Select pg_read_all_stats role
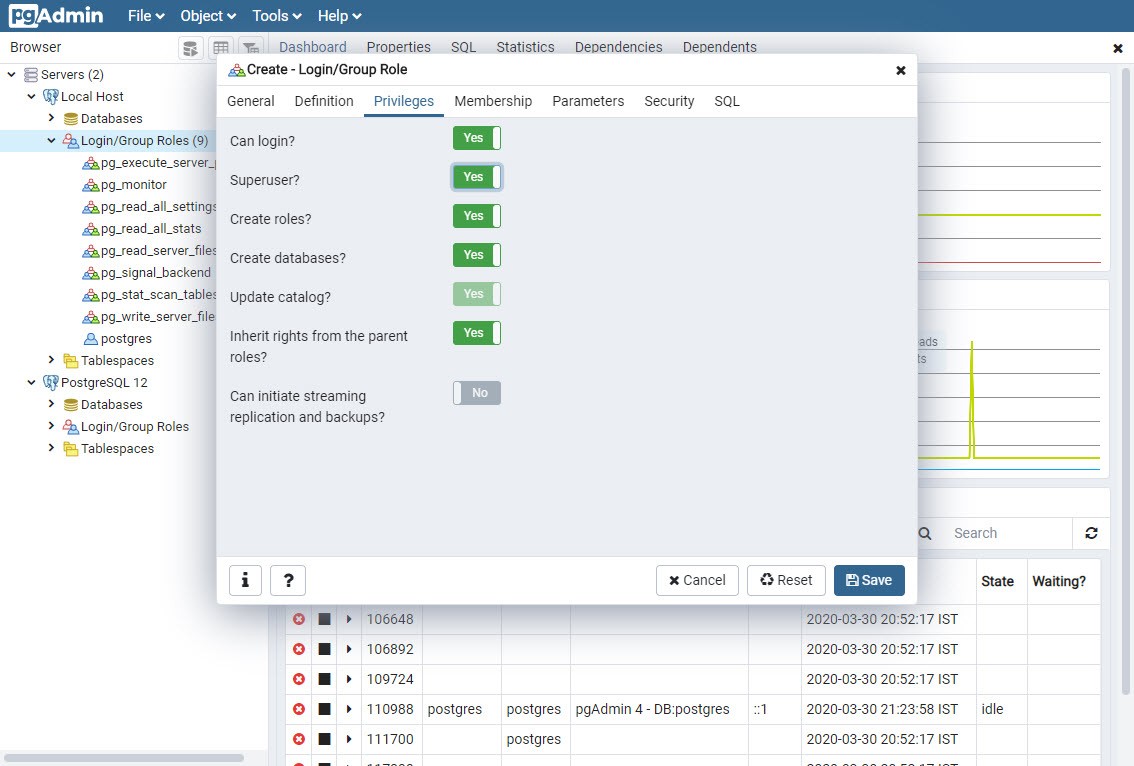 click(151, 229)
